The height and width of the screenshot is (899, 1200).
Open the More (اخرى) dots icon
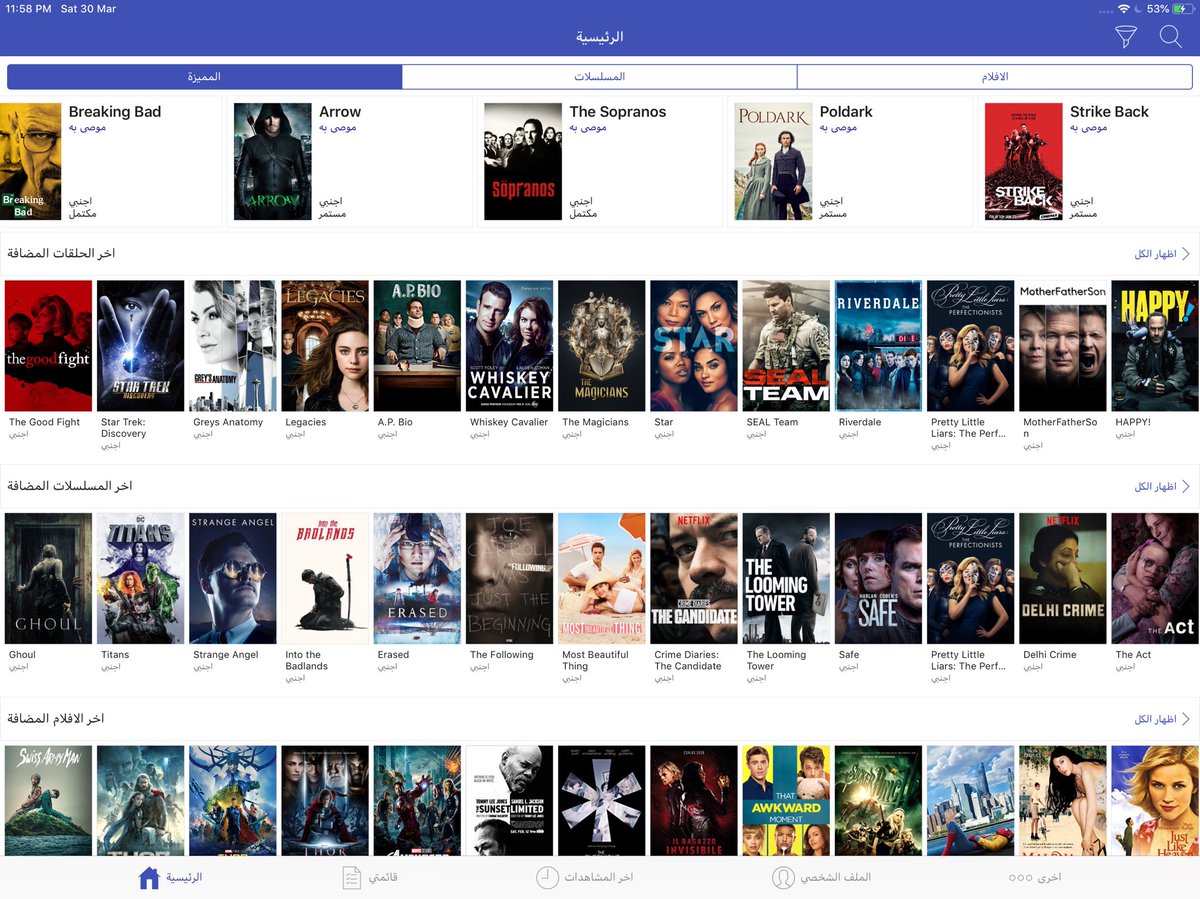[1020, 877]
